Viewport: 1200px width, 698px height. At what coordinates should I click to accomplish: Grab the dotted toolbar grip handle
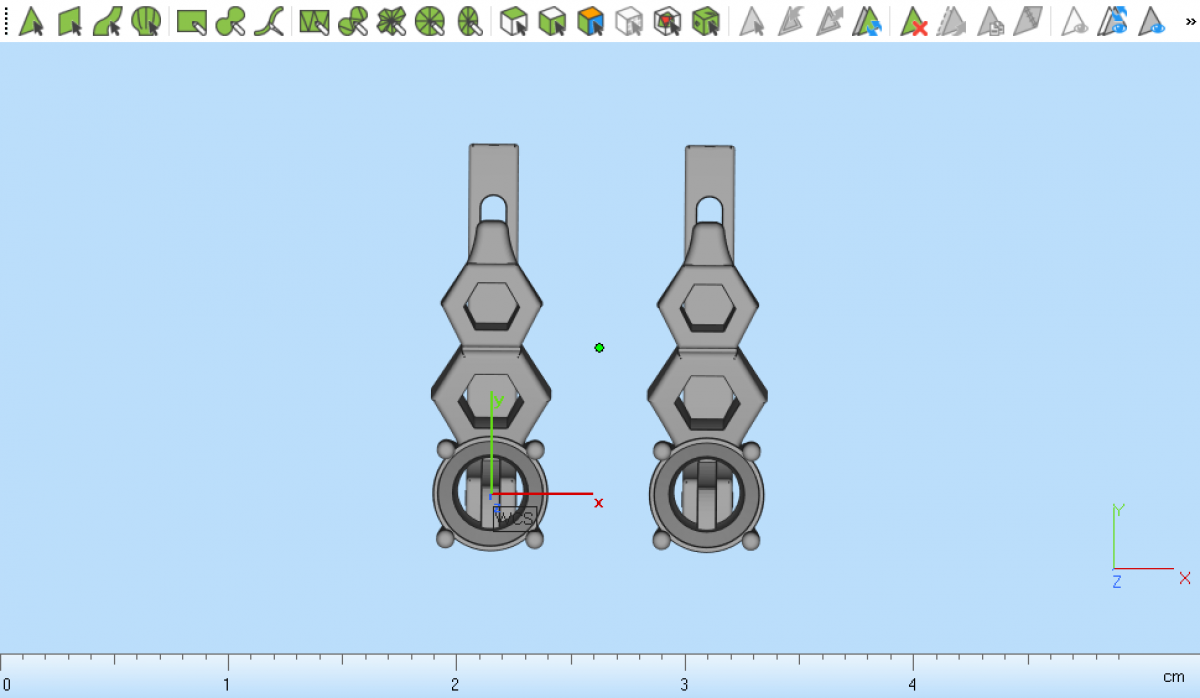pyautogui.click(x=7, y=21)
